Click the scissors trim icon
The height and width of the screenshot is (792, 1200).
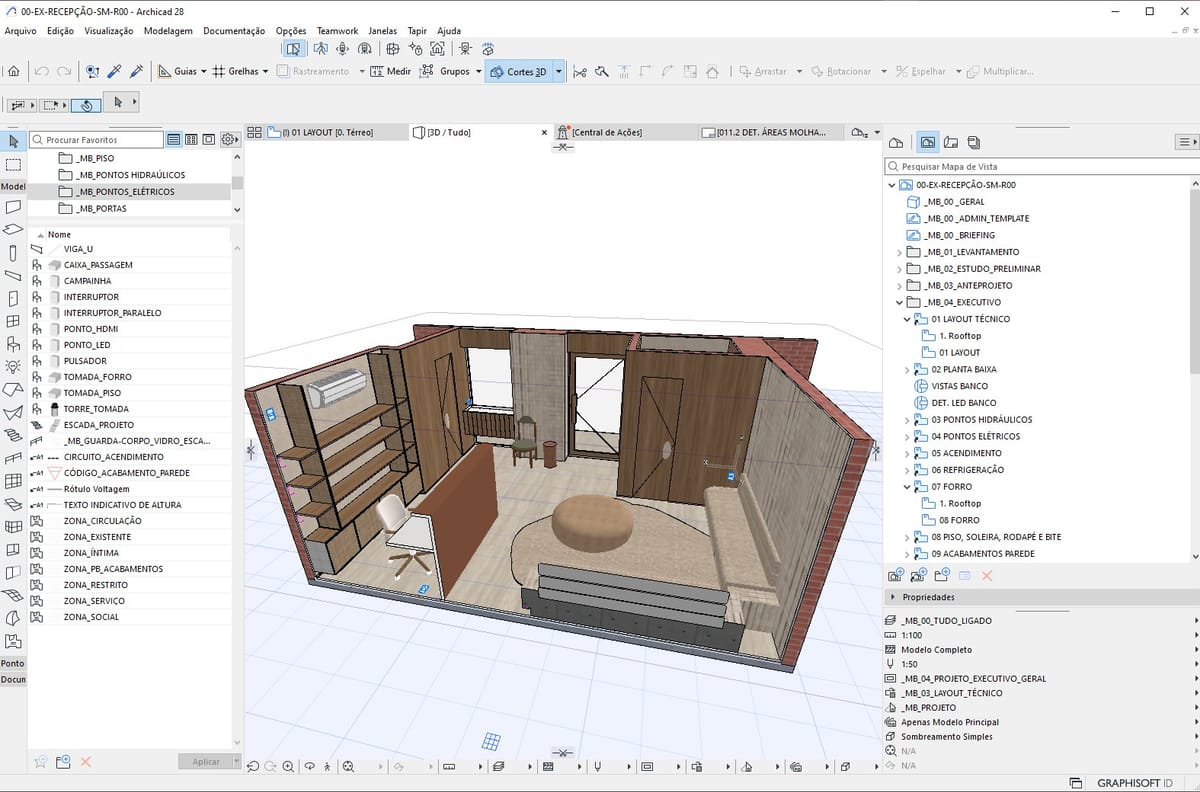(x=579, y=71)
